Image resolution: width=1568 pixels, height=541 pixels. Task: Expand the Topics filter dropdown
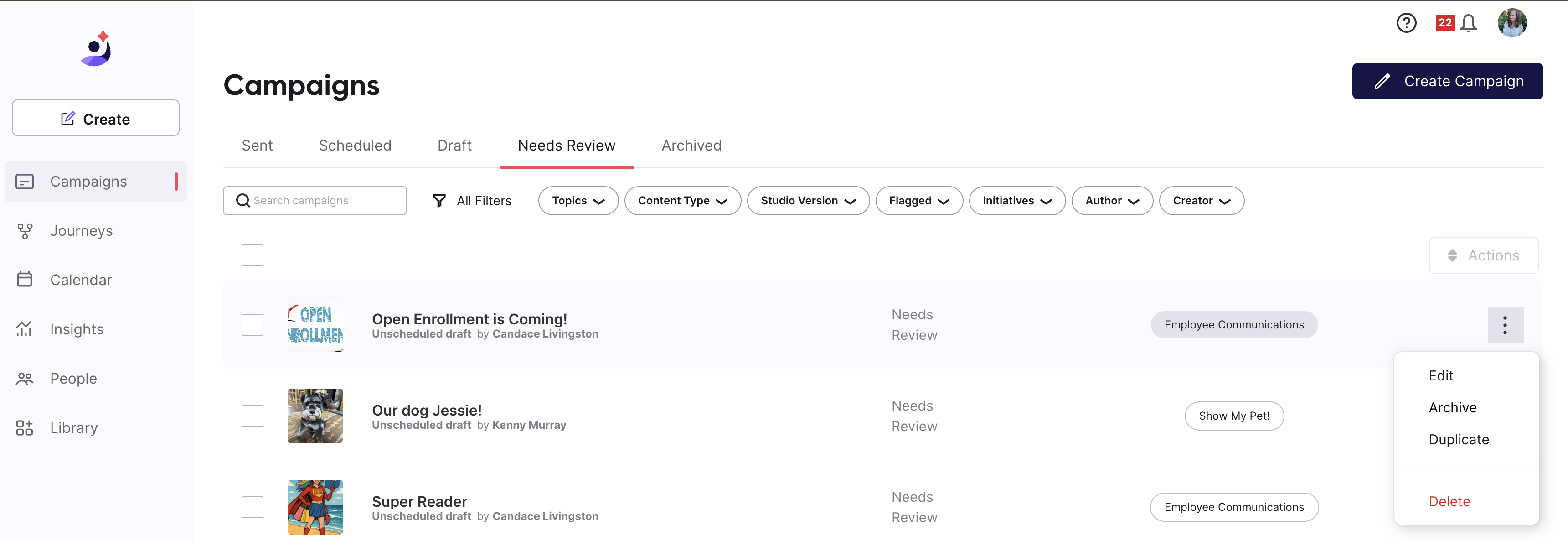pyautogui.click(x=578, y=201)
